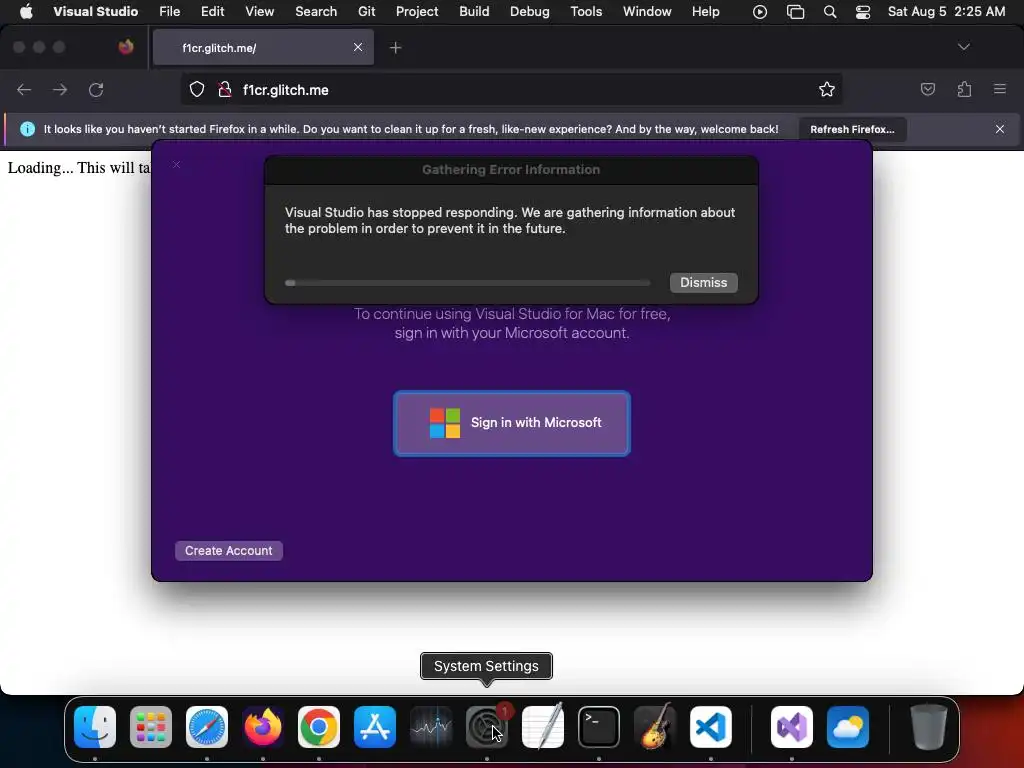This screenshot has height=768, width=1024.
Task: Go back in Firefox navigation
Action: (24, 89)
